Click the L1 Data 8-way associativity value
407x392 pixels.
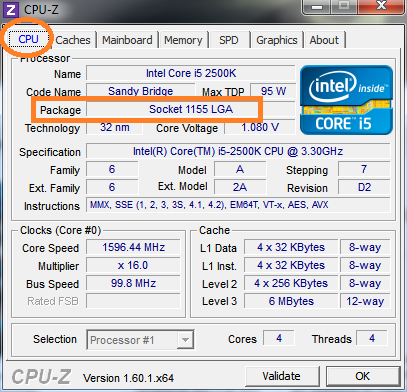tap(365, 247)
